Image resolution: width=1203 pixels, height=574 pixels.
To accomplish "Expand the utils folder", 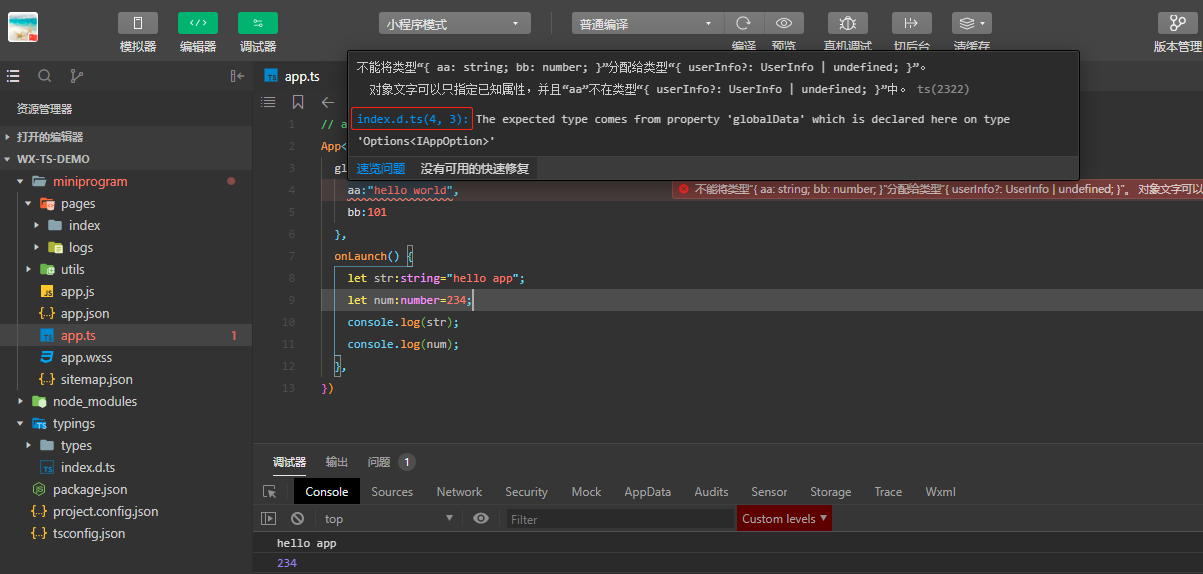I will pos(126,269).
